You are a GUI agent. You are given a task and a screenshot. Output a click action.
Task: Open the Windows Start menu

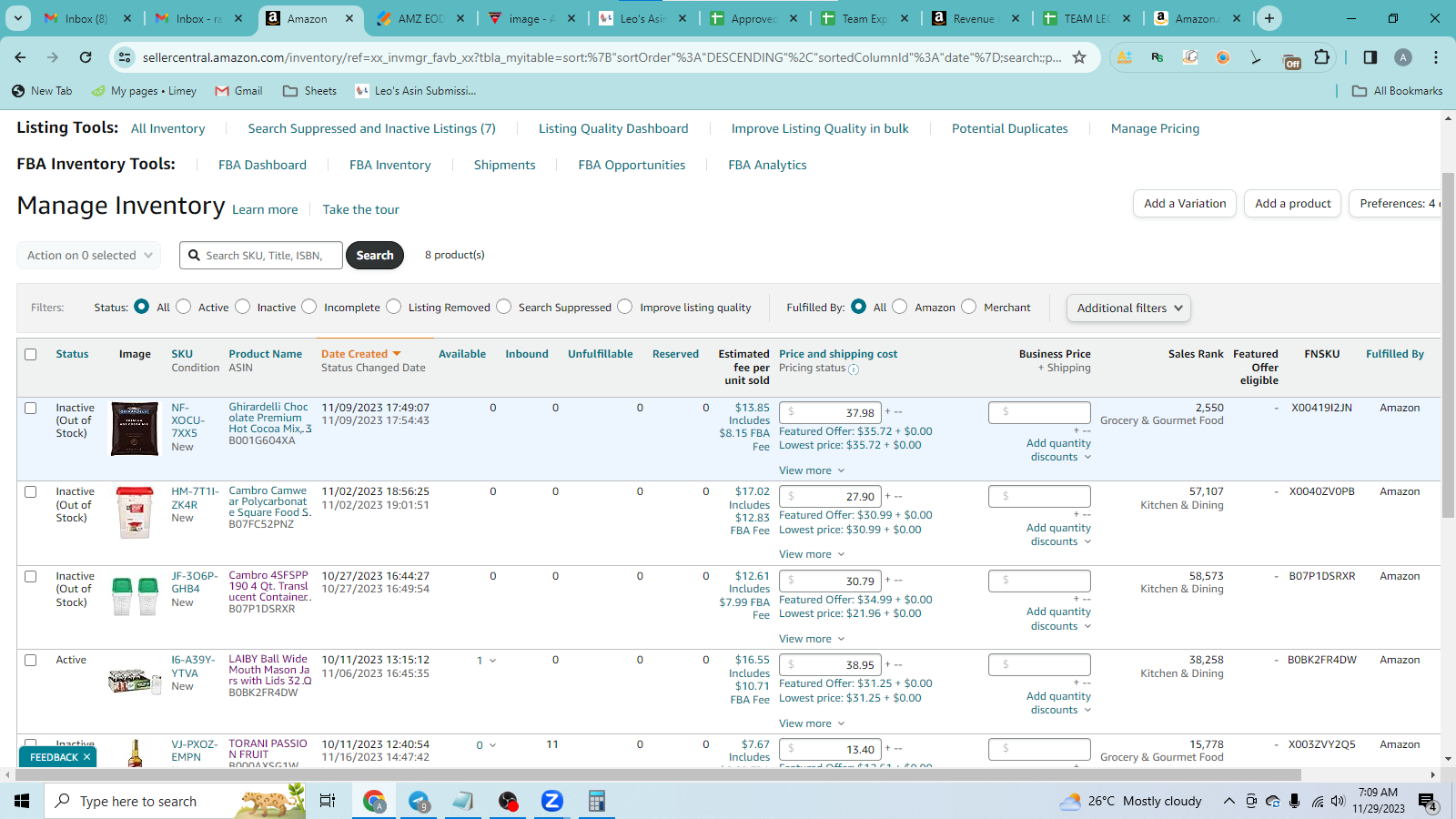tap(22, 801)
